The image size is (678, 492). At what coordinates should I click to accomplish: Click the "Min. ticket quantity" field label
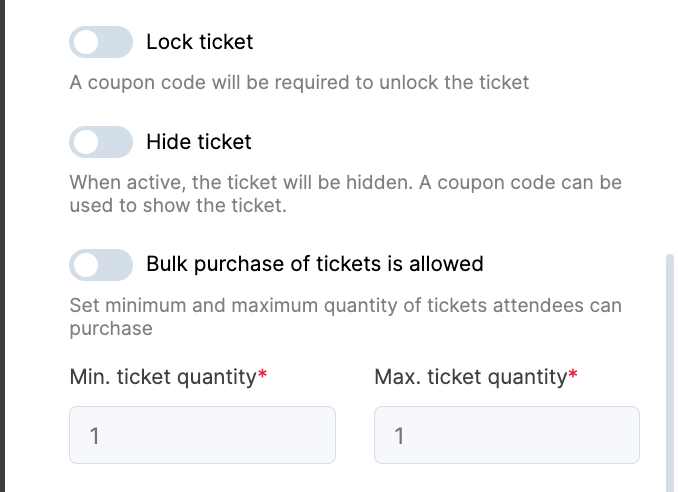coord(163,377)
